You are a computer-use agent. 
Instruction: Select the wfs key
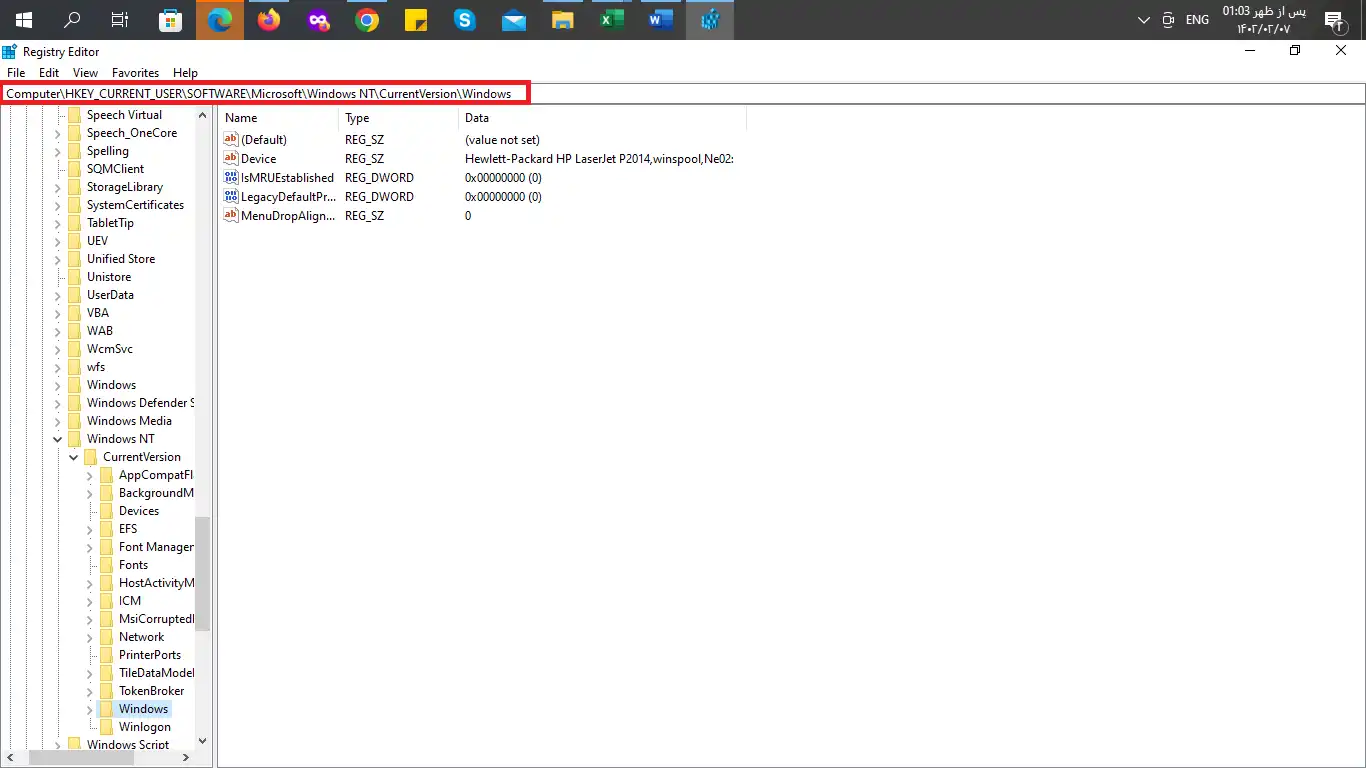96,367
